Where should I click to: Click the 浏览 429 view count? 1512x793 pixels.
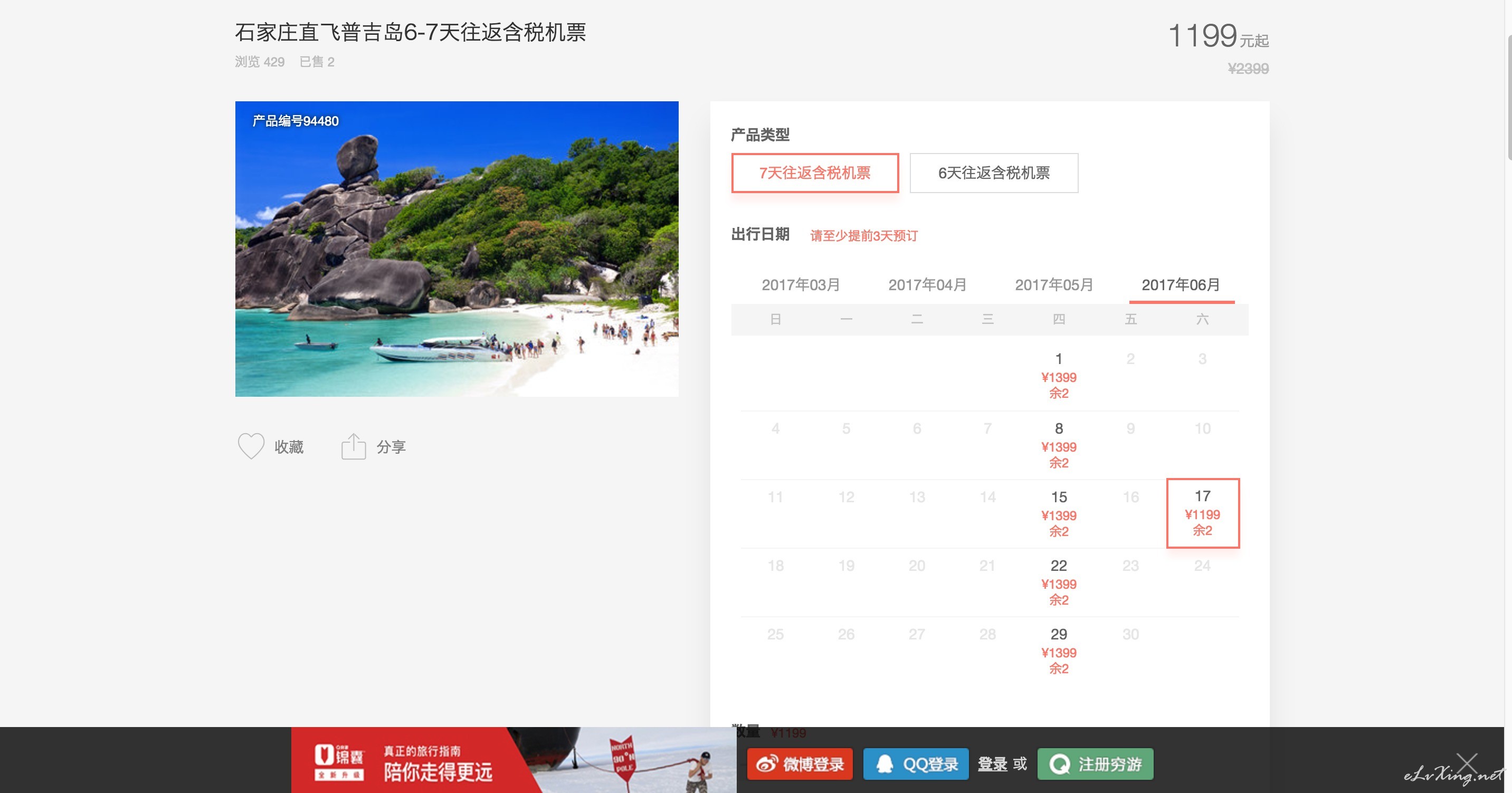[260, 62]
